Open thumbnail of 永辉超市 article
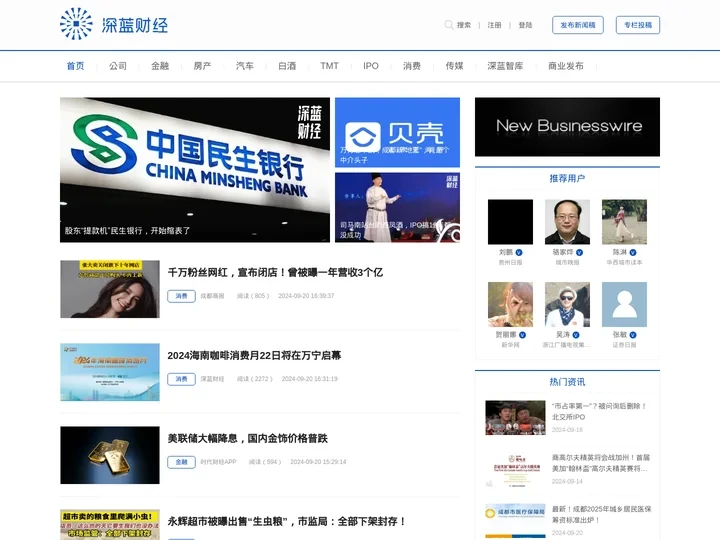This screenshot has width=720, height=540. (110, 524)
